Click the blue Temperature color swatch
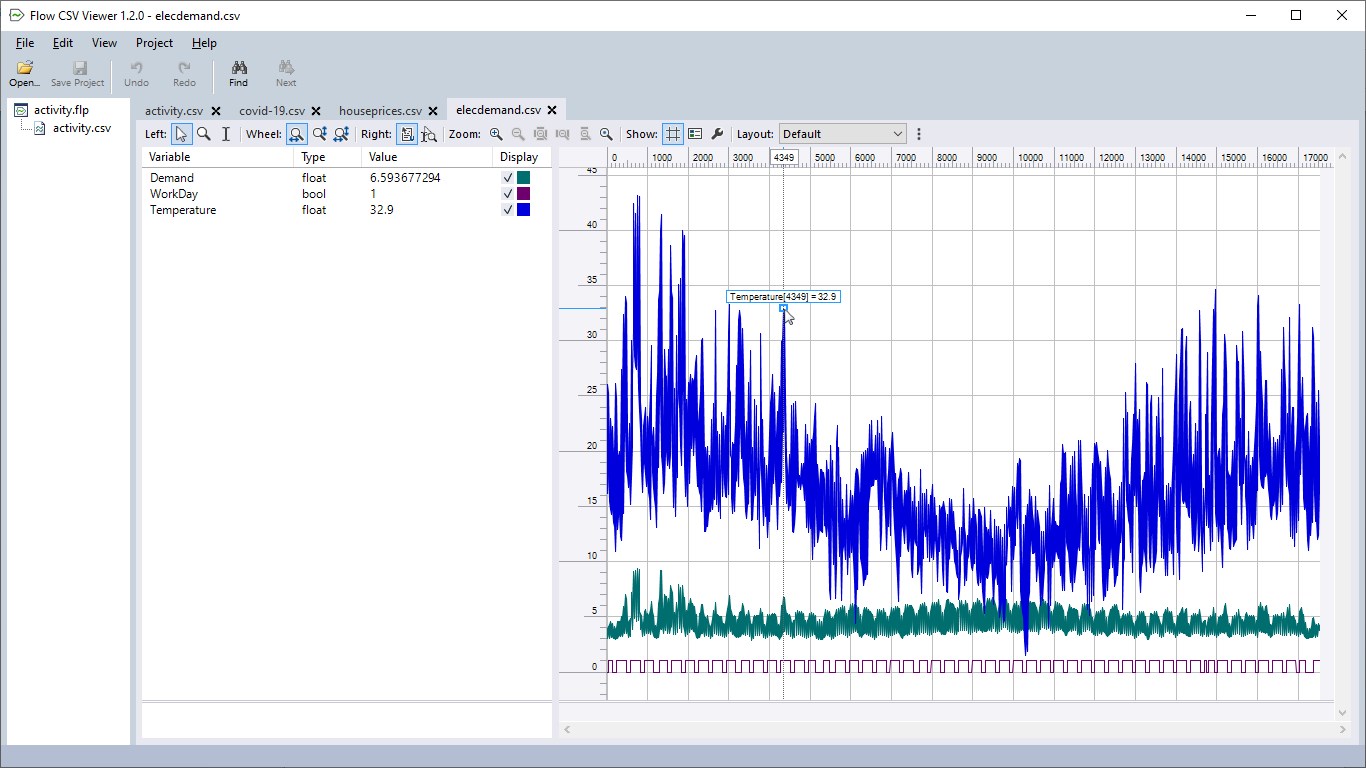 coord(524,210)
